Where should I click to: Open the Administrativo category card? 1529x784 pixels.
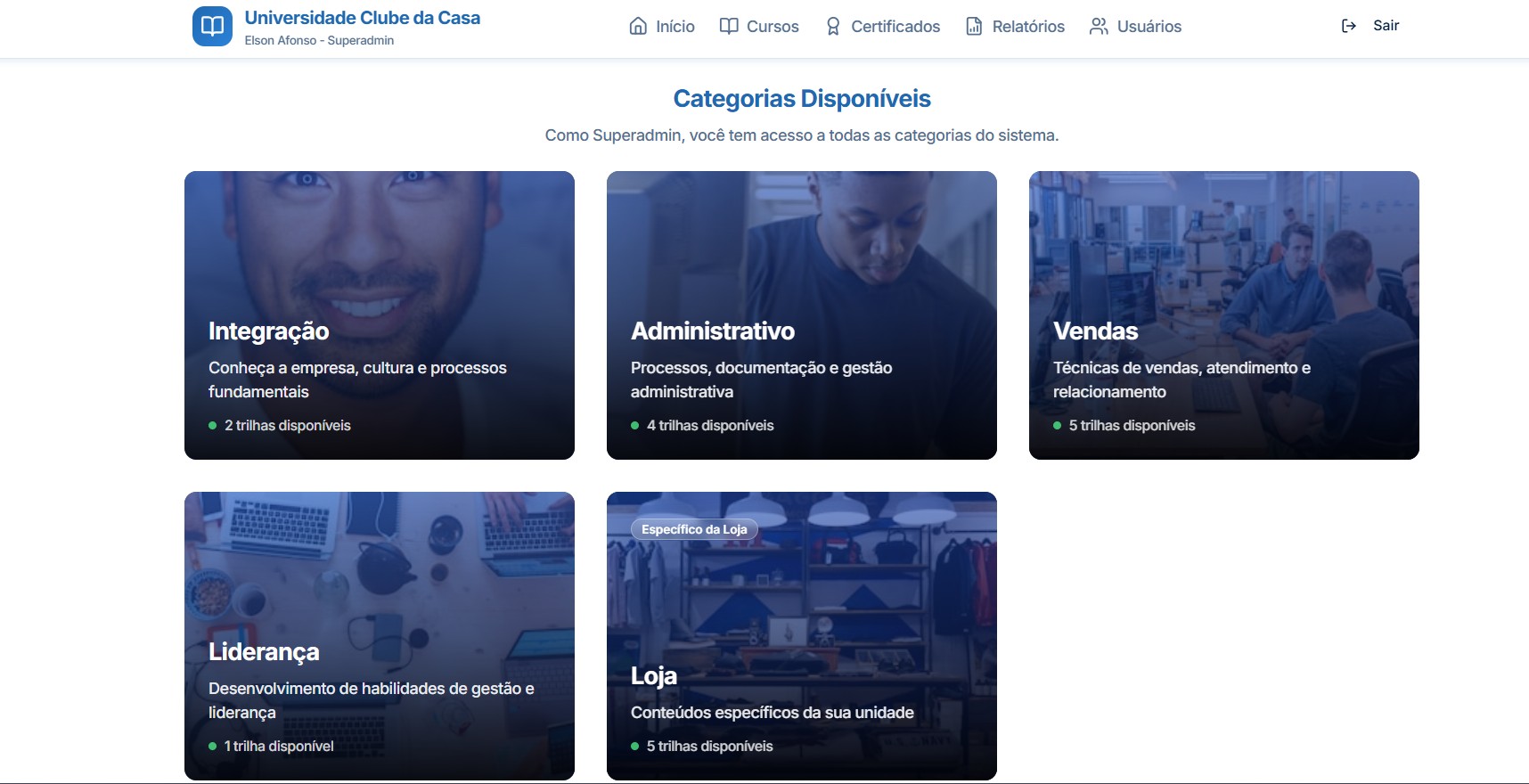coord(802,315)
